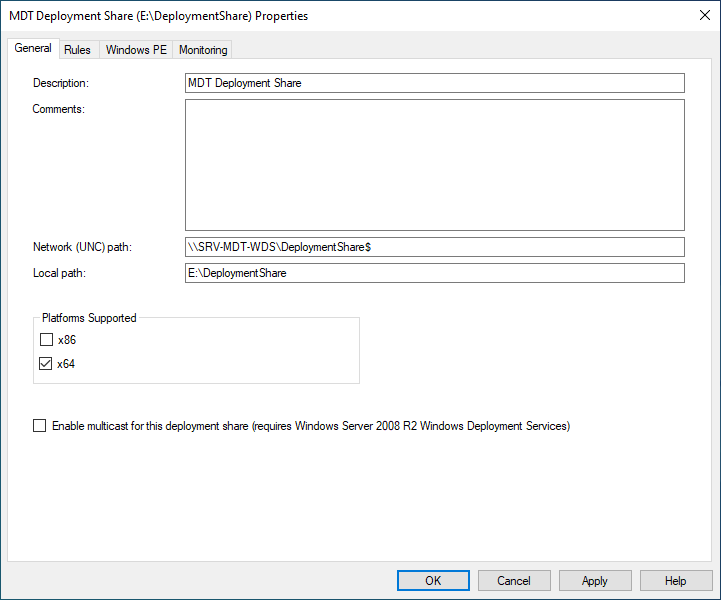The image size is (721, 600).
Task: Apply the deployment share settings
Action: point(595,581)
